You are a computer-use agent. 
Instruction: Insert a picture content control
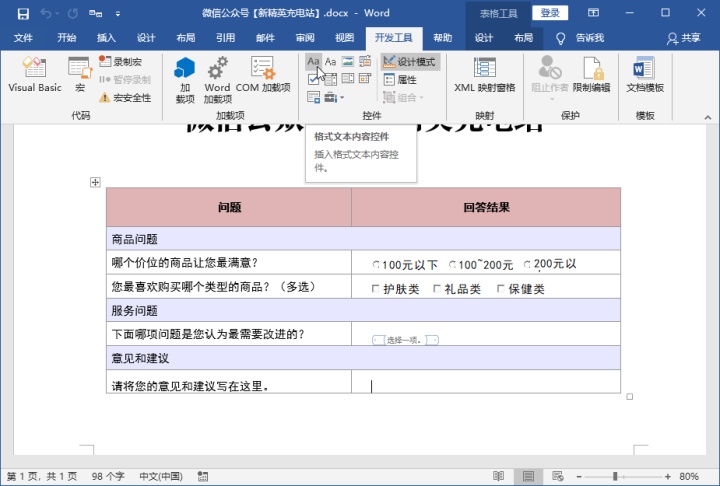348,62
